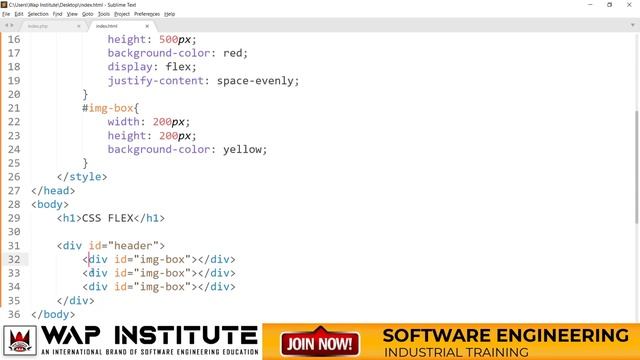Open the Goto menu

87,14
